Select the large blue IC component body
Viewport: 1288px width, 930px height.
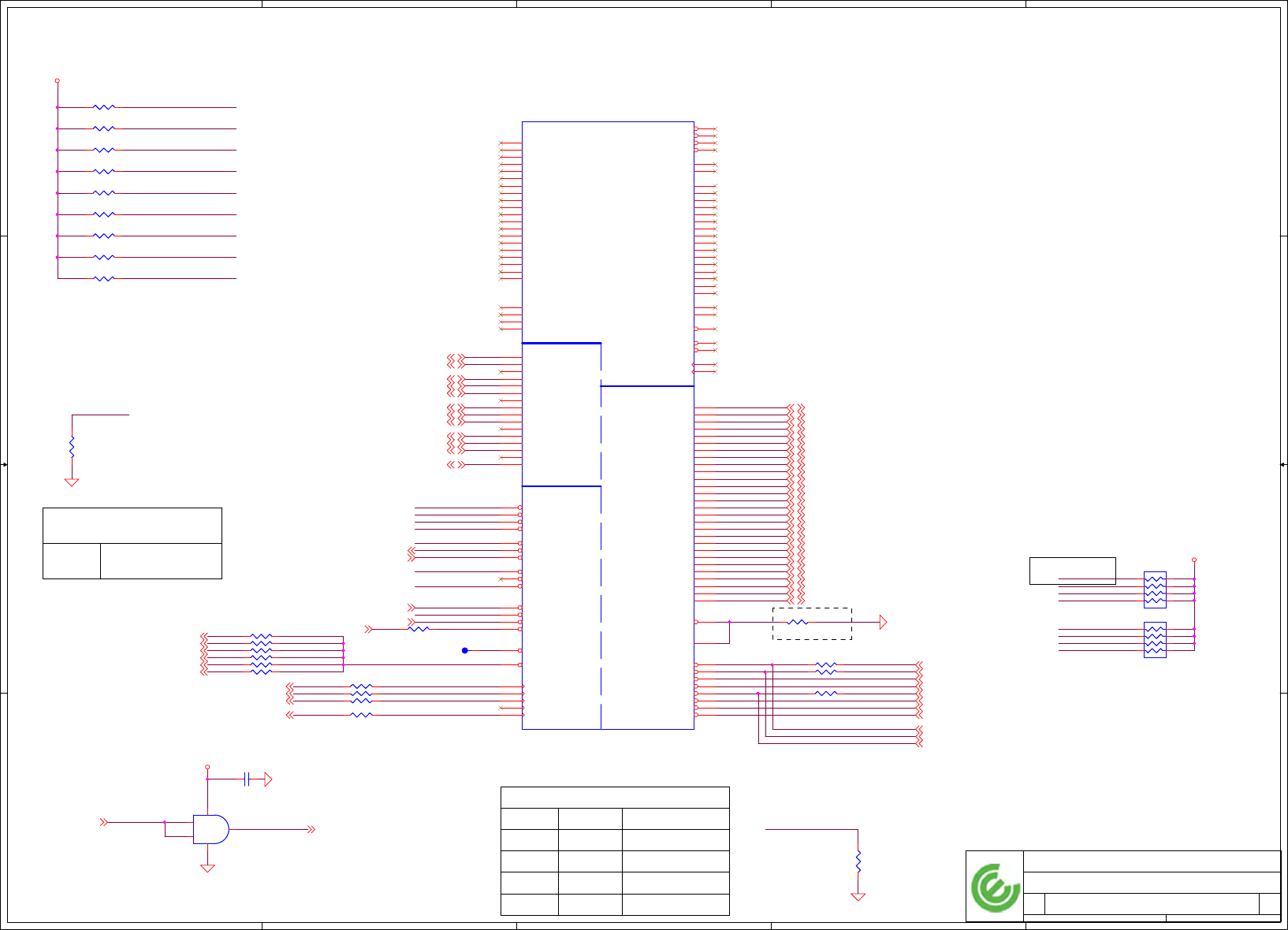(x=608, y=426)
